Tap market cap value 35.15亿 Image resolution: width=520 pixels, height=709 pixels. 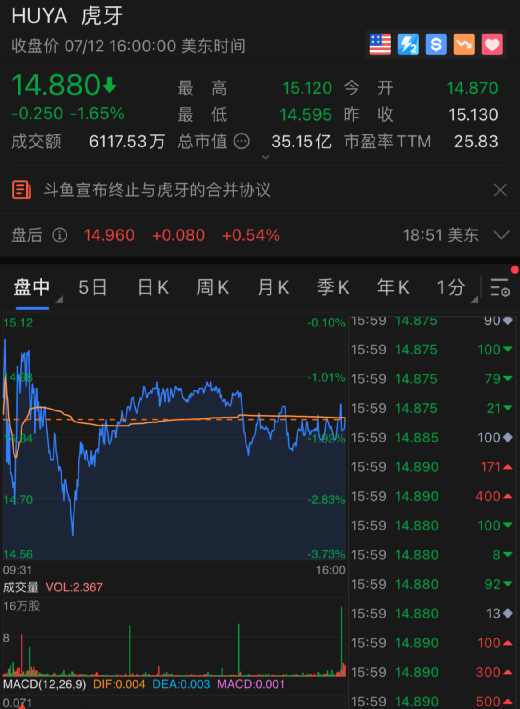tap(302, 142)
